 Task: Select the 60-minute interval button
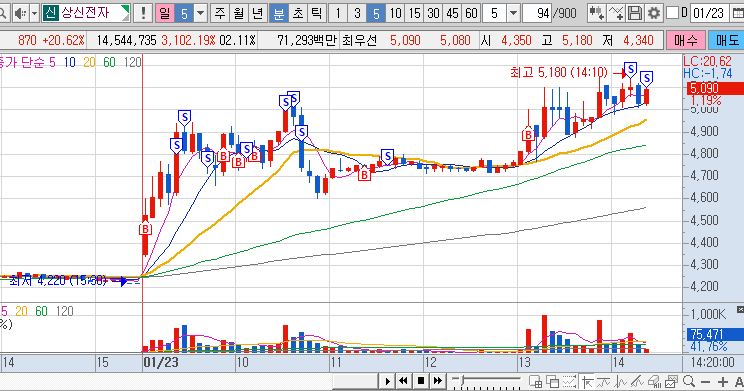tap(471, 13)
